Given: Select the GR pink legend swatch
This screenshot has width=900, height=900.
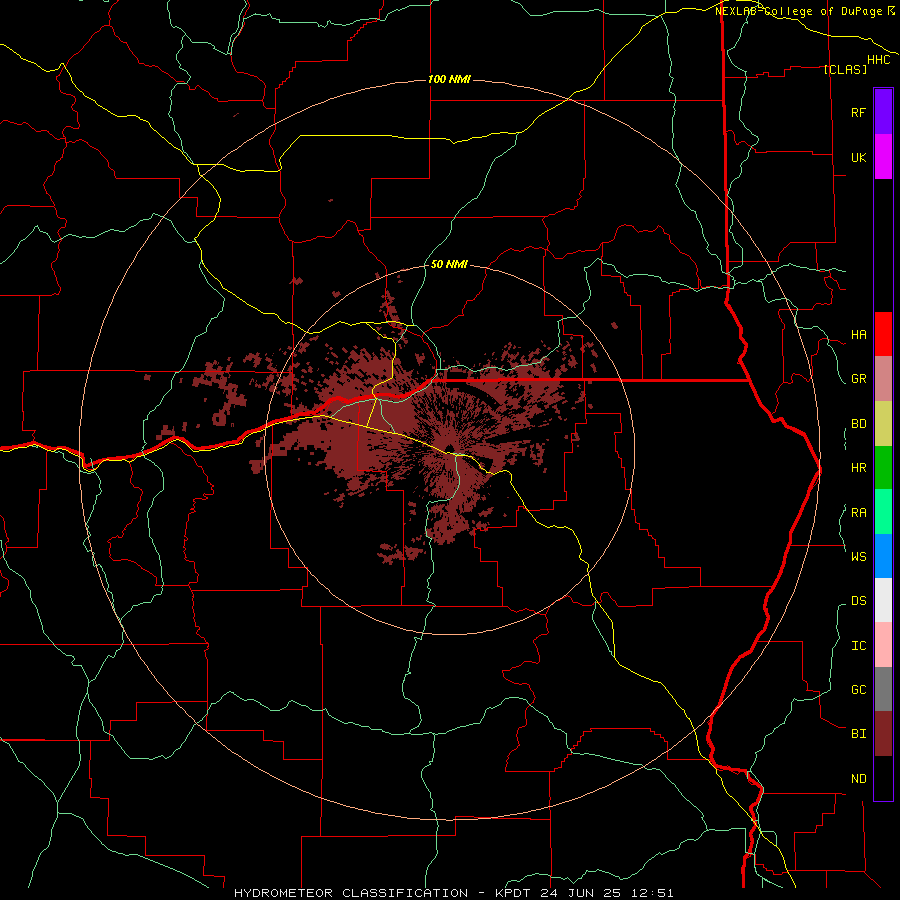Looking at the screenshot, I should 883,379.
